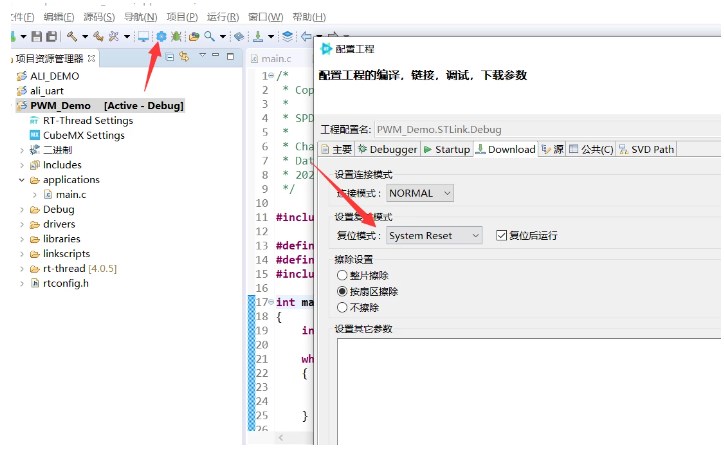Click the Save All toolbar icon
This screenshot has height=451, width=724.
(x=52, y=36)
